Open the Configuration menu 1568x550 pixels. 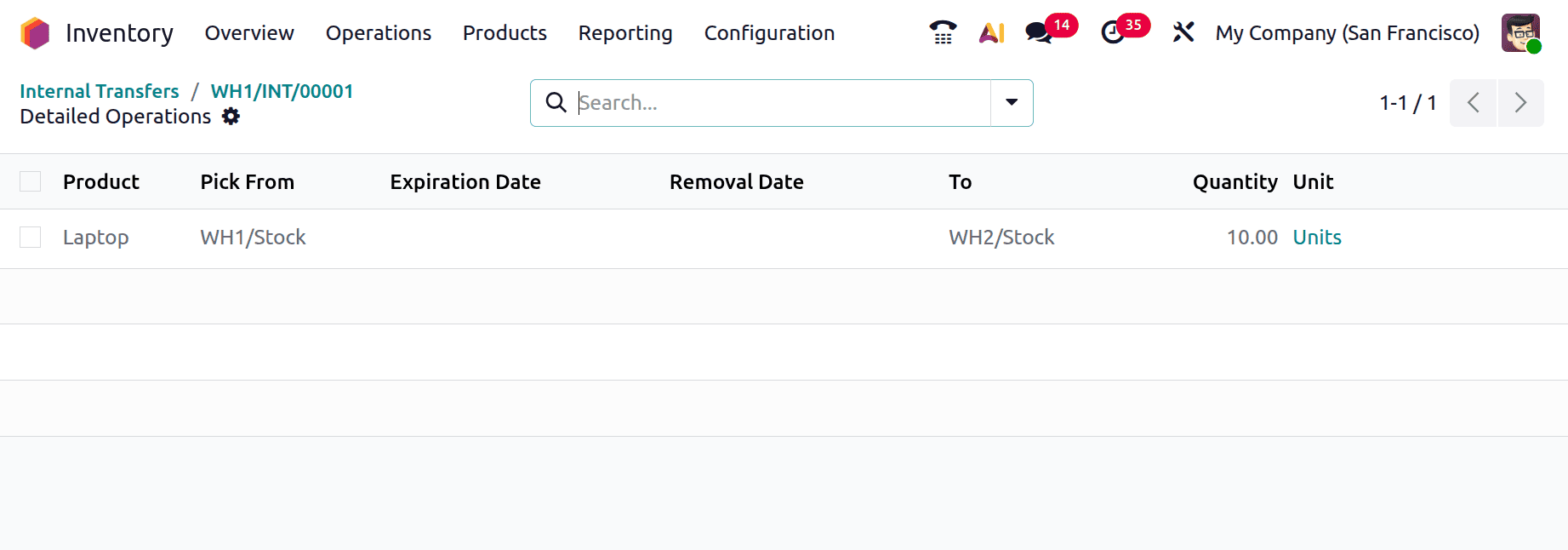click(769, 33)
